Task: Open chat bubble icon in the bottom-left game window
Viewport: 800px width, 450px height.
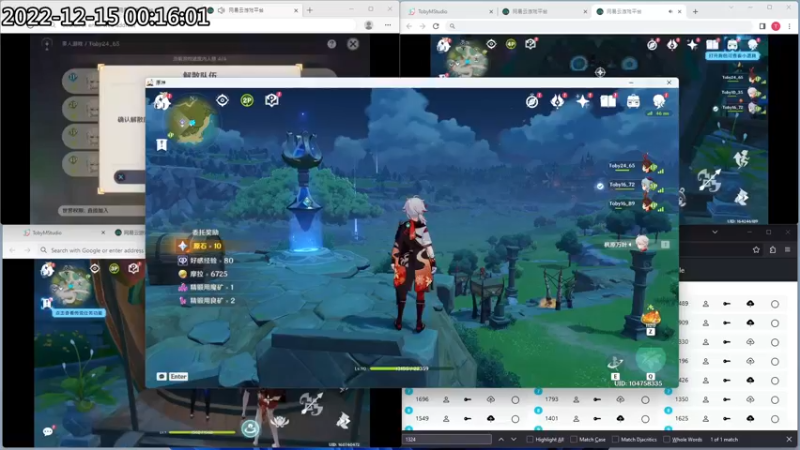Action: pos(48,432)
